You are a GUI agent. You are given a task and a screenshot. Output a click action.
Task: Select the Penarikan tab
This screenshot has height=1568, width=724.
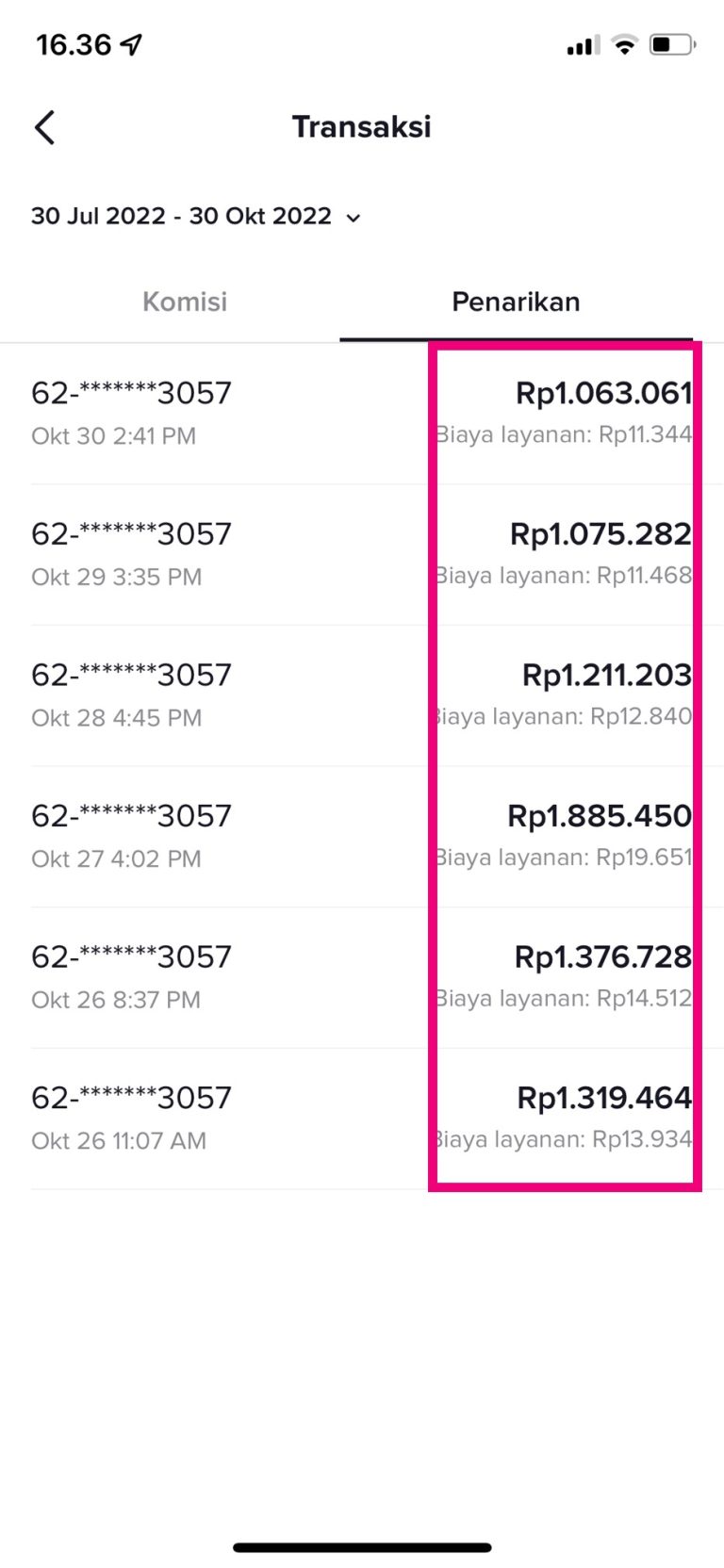coord(516,302)
